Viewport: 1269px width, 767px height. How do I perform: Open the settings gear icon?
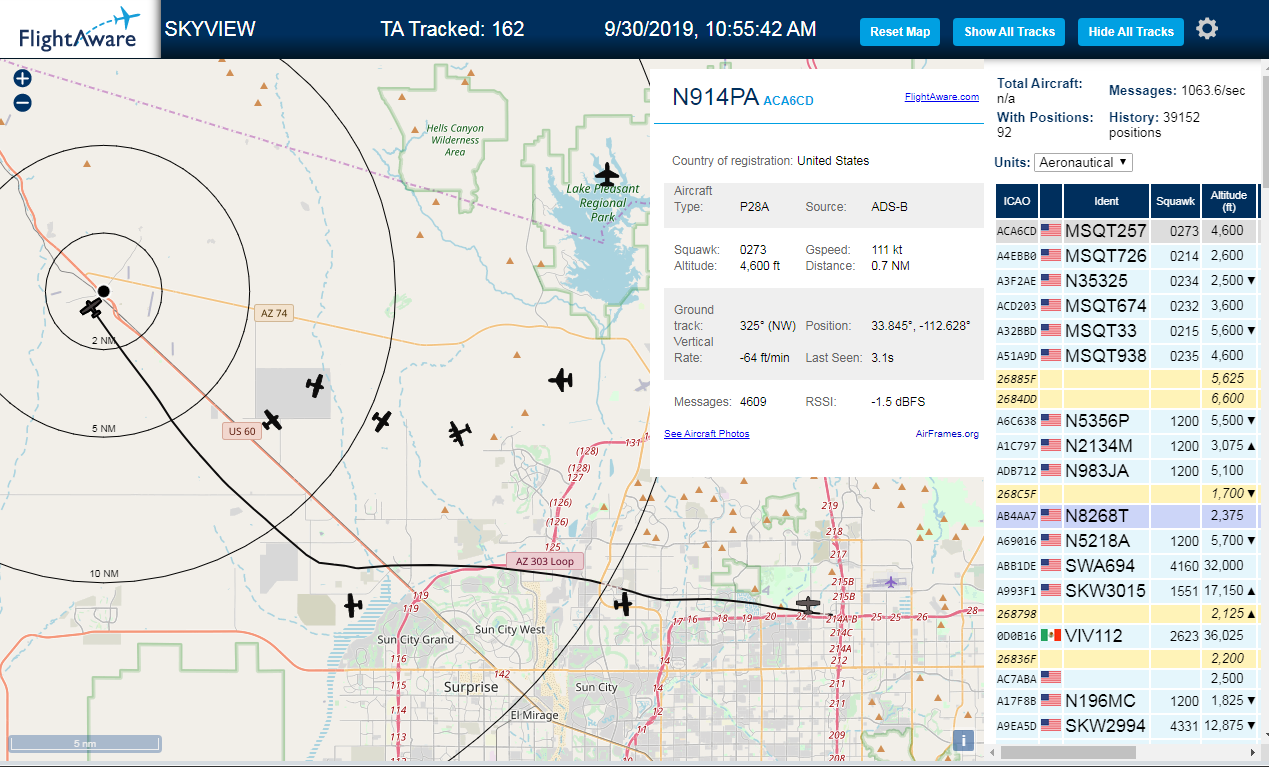click(x=1207, y=29)
